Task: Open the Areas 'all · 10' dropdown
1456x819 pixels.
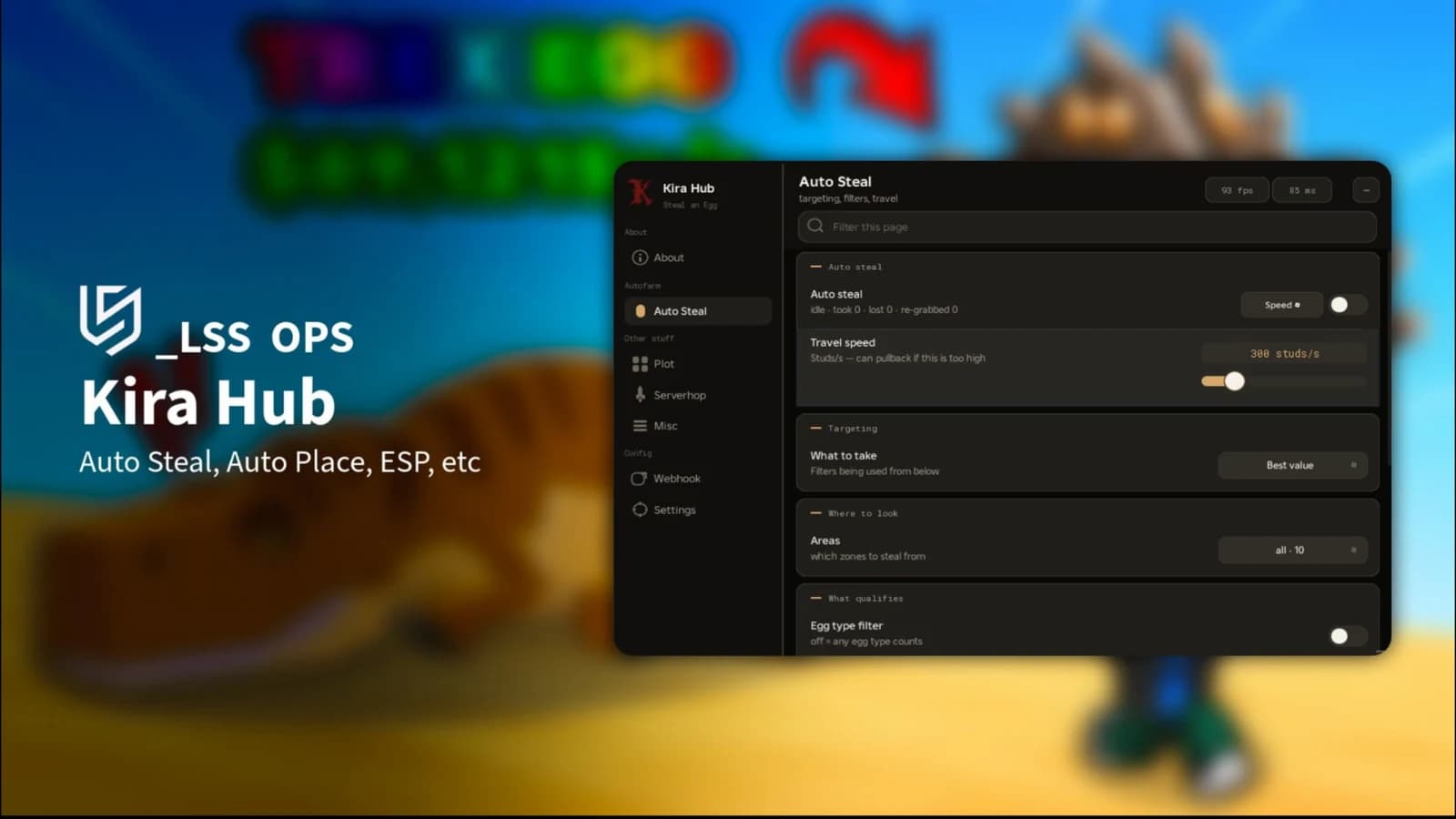Action: coord(1292,550)
